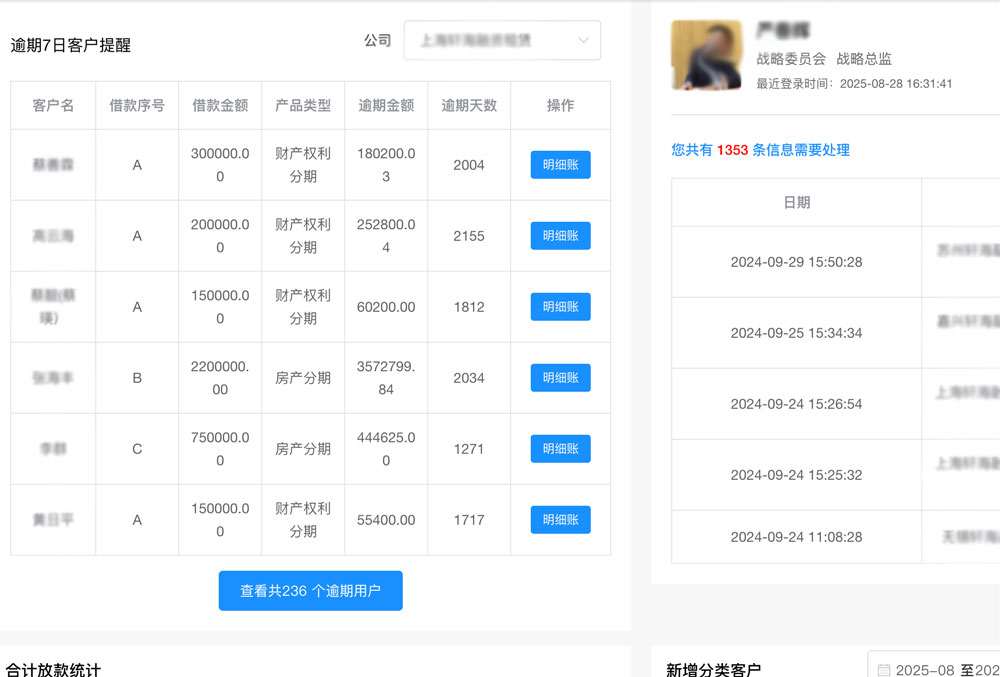The width and height of the screenshot is (1000, 677).
Task: Click the 逾期天数 column header
Action: pos(469,105)
